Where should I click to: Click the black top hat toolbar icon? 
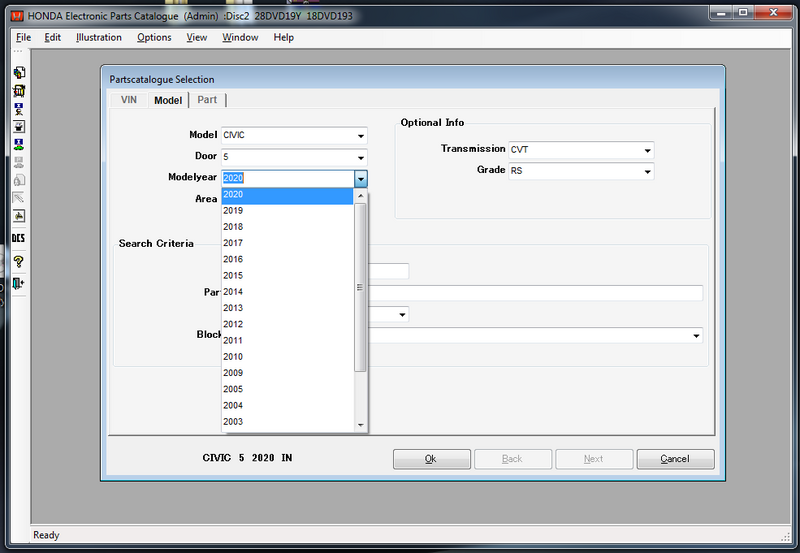tap(18, 127)
